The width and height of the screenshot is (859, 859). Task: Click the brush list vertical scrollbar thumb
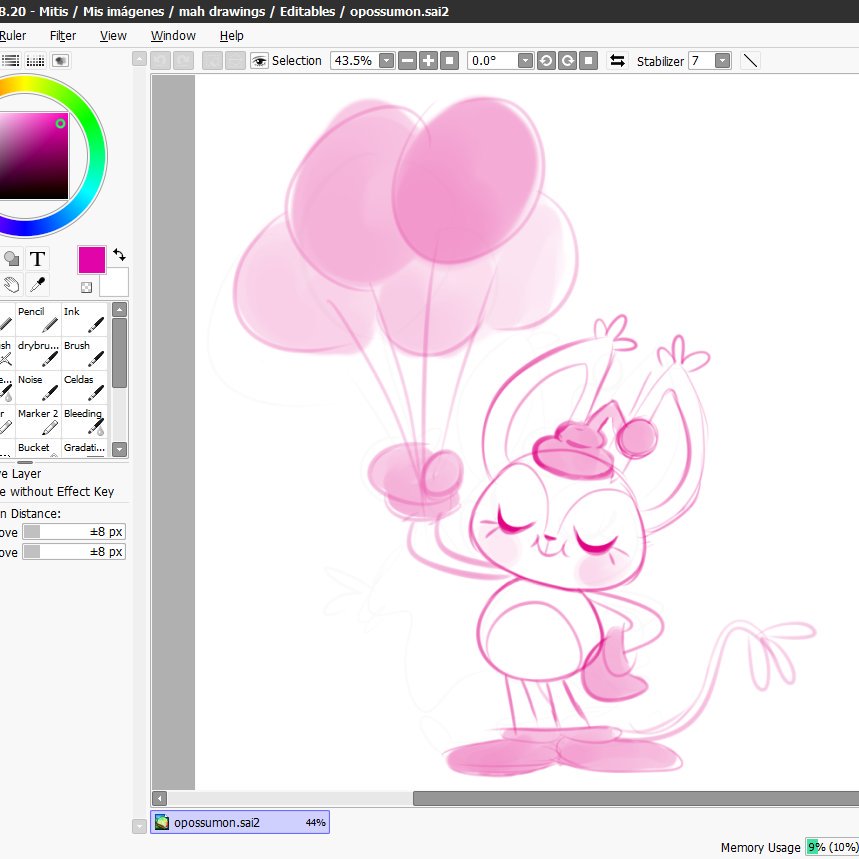coord(119,353)
